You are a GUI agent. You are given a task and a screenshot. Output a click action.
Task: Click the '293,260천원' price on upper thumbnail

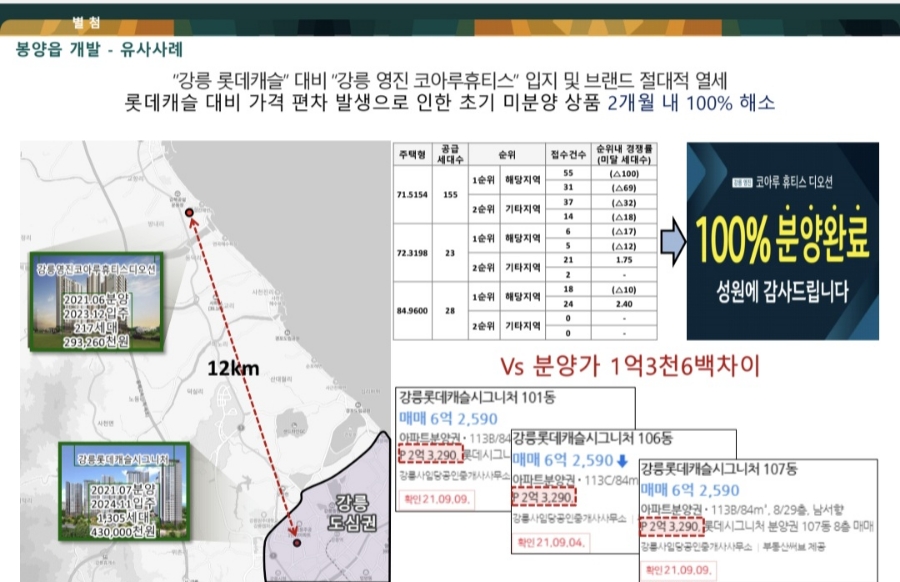coord(96,342)
